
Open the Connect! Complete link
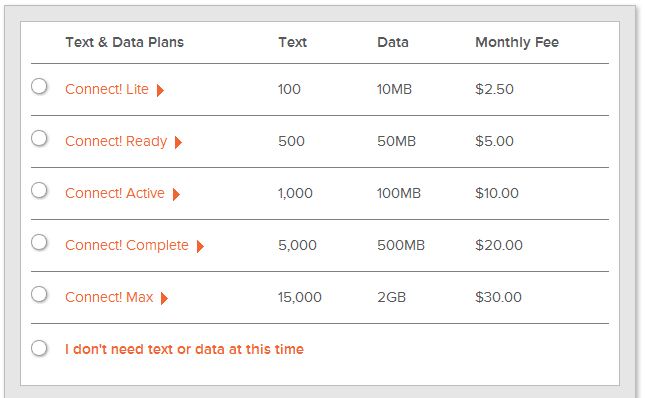tap(127, 245)
